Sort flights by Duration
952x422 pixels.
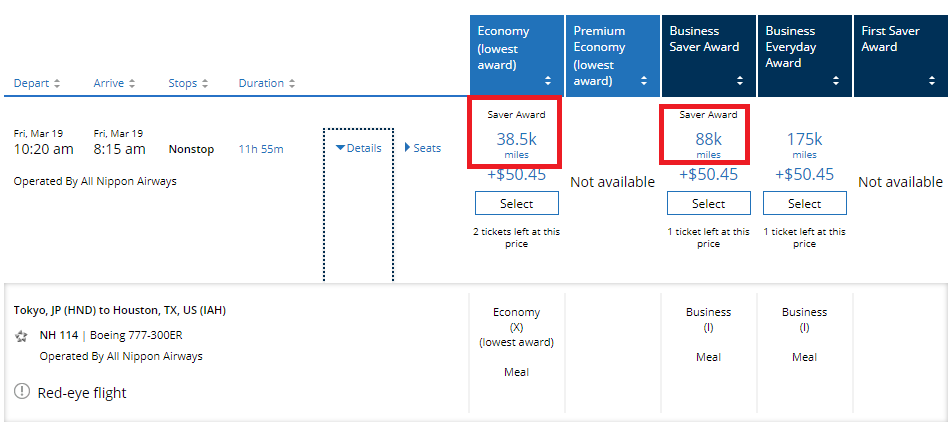(x=267, y=83)
